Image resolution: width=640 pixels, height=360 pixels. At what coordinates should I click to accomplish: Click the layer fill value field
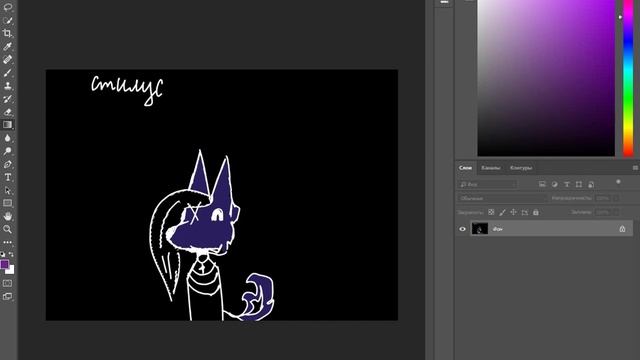pos(602,212)
